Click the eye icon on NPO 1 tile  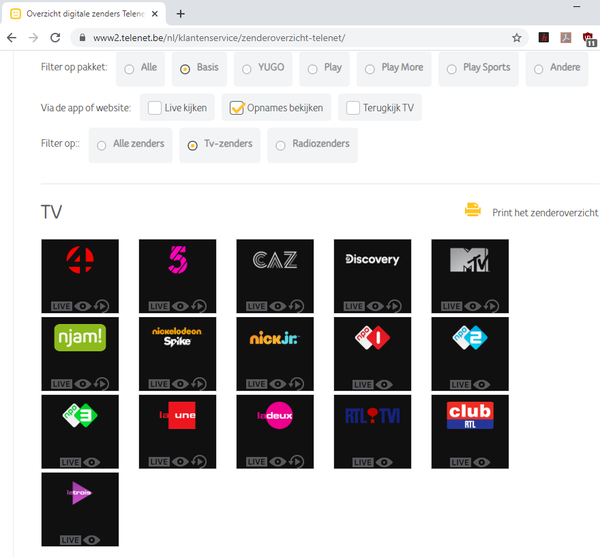[384, 385]
